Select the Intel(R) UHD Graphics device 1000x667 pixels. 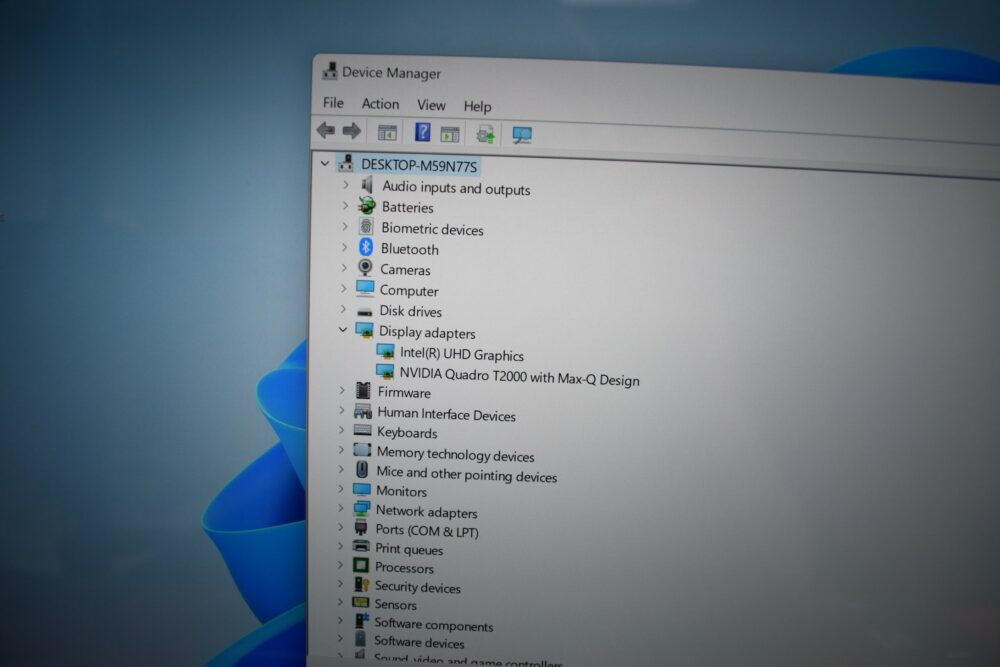click(x=462, y=355)
